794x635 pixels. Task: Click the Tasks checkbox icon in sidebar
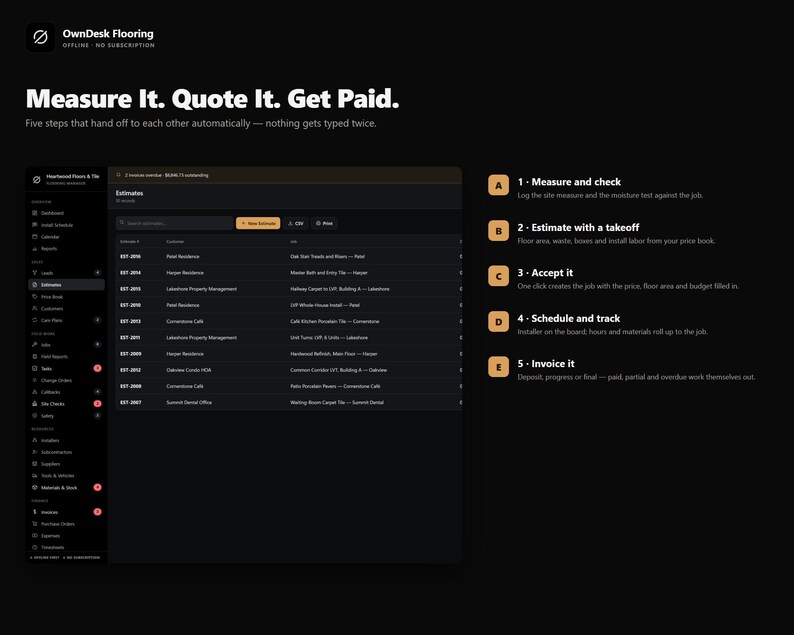pyautogui.click(x=34, y=368)
